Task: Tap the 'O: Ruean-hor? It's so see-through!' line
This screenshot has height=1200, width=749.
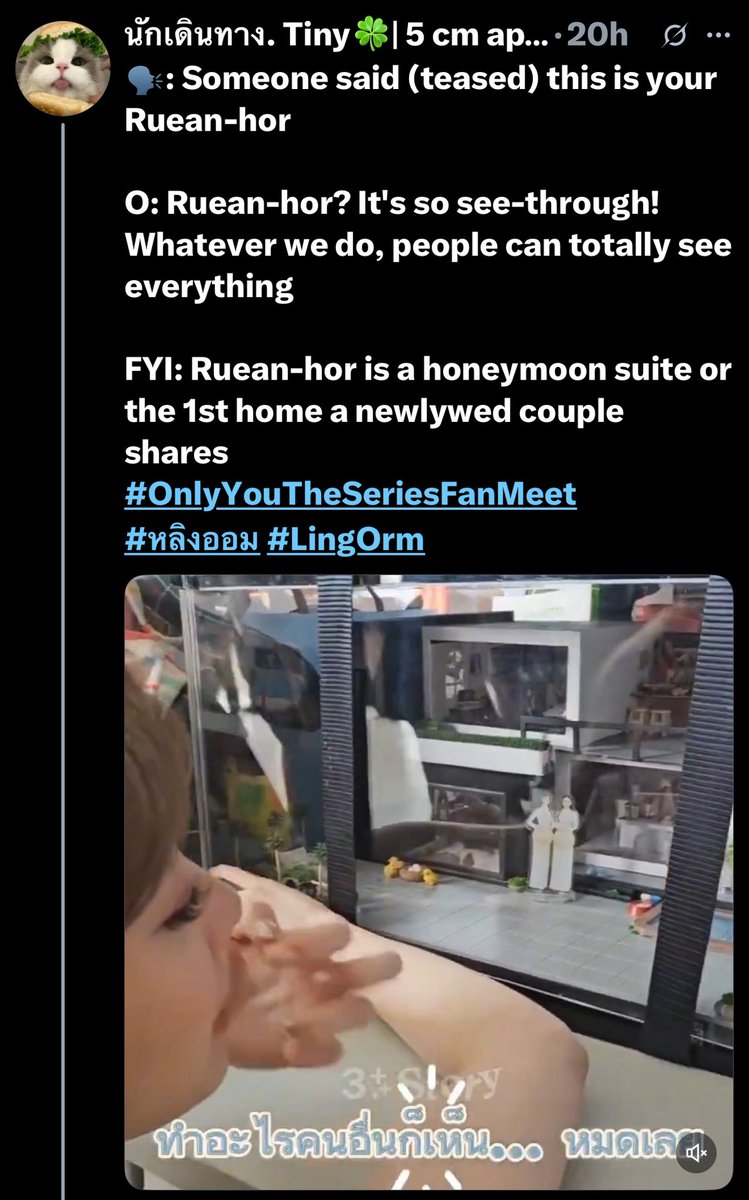Action: click(428, 245)
